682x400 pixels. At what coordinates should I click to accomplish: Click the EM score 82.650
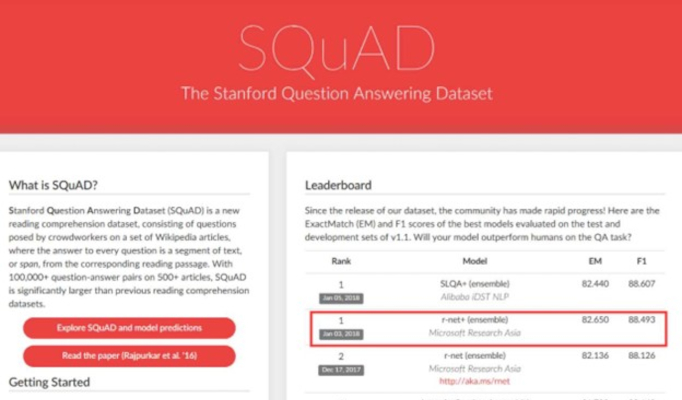coord(595,320)
